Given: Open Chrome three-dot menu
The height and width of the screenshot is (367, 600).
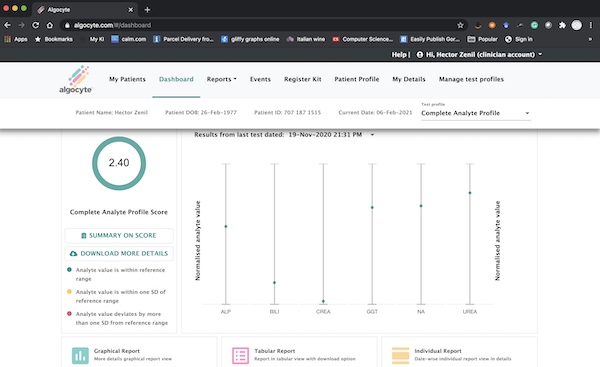Looking at the screenshot, I should [x=591, y=25].
